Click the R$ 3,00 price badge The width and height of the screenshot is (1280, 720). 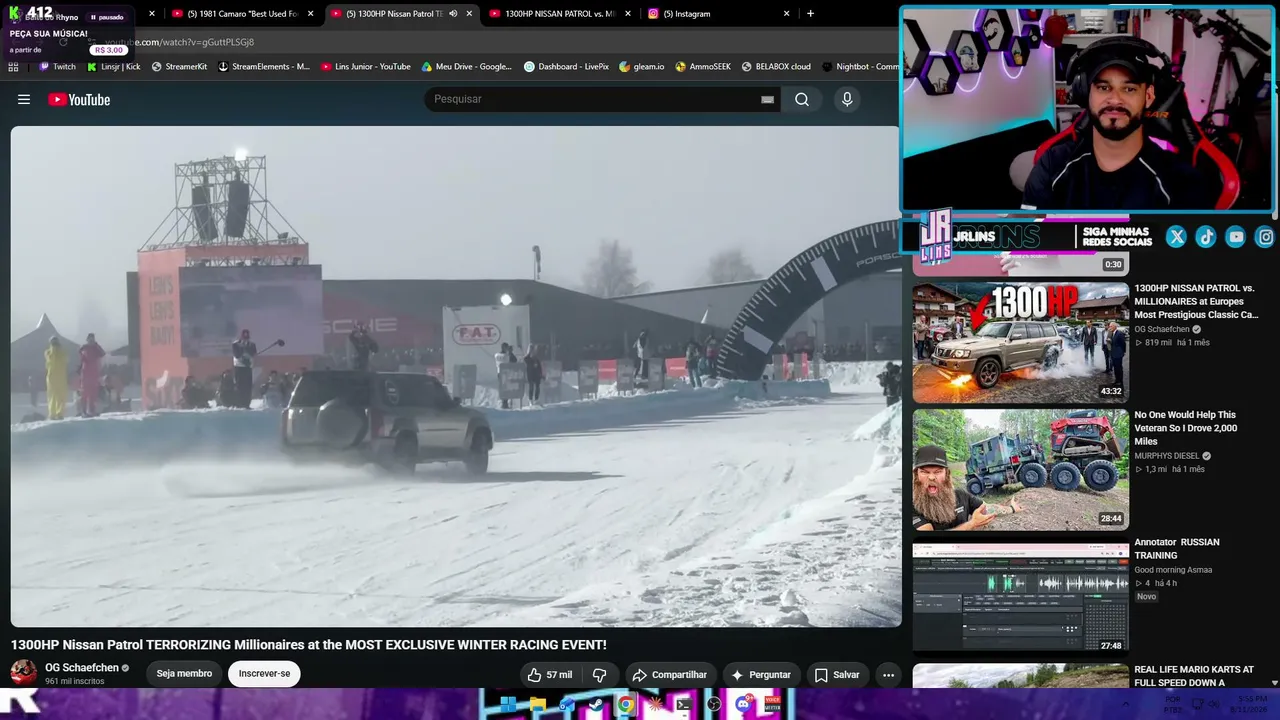coord(109,50)
